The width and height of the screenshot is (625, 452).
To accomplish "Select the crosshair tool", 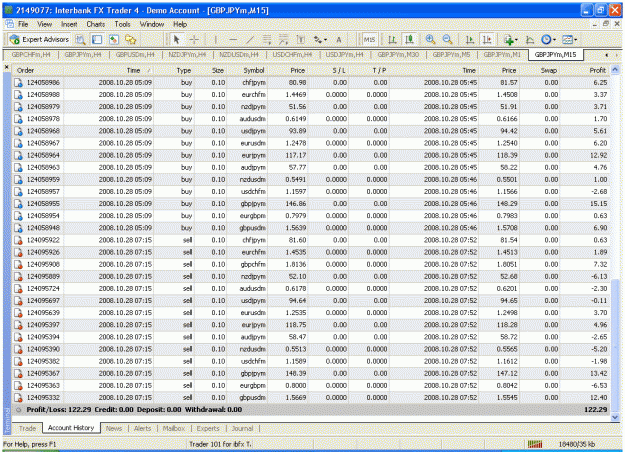I will [x=194, y=39].
